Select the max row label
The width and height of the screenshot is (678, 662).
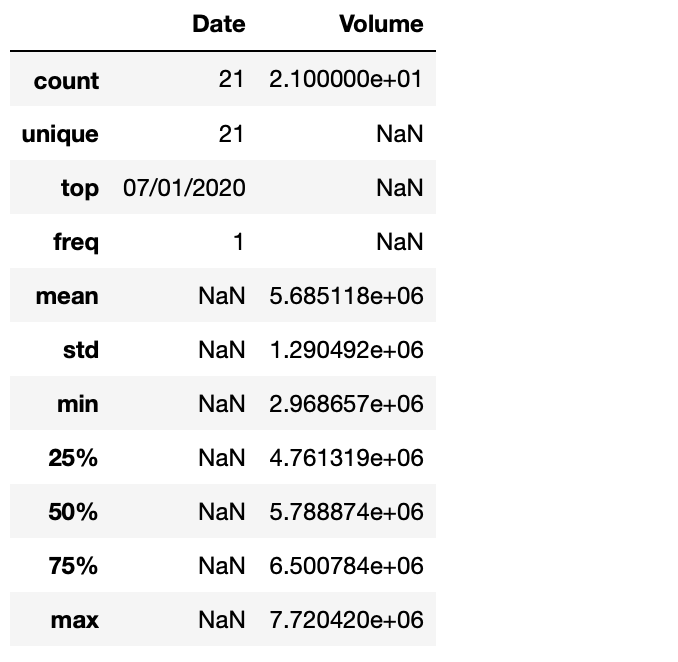click(x=75, y=621)
